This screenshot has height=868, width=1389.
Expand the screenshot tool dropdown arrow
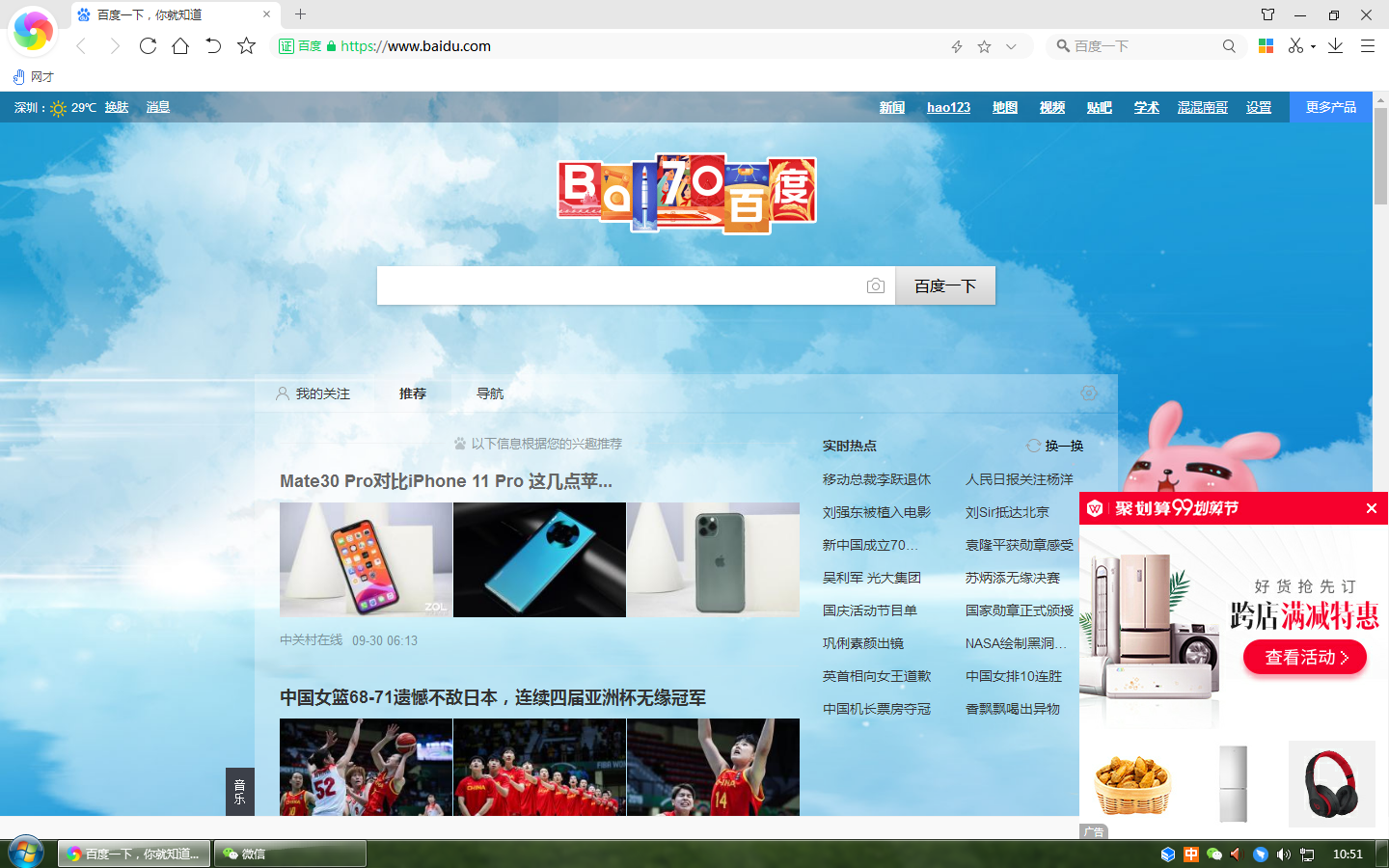tap(1313, 46)
